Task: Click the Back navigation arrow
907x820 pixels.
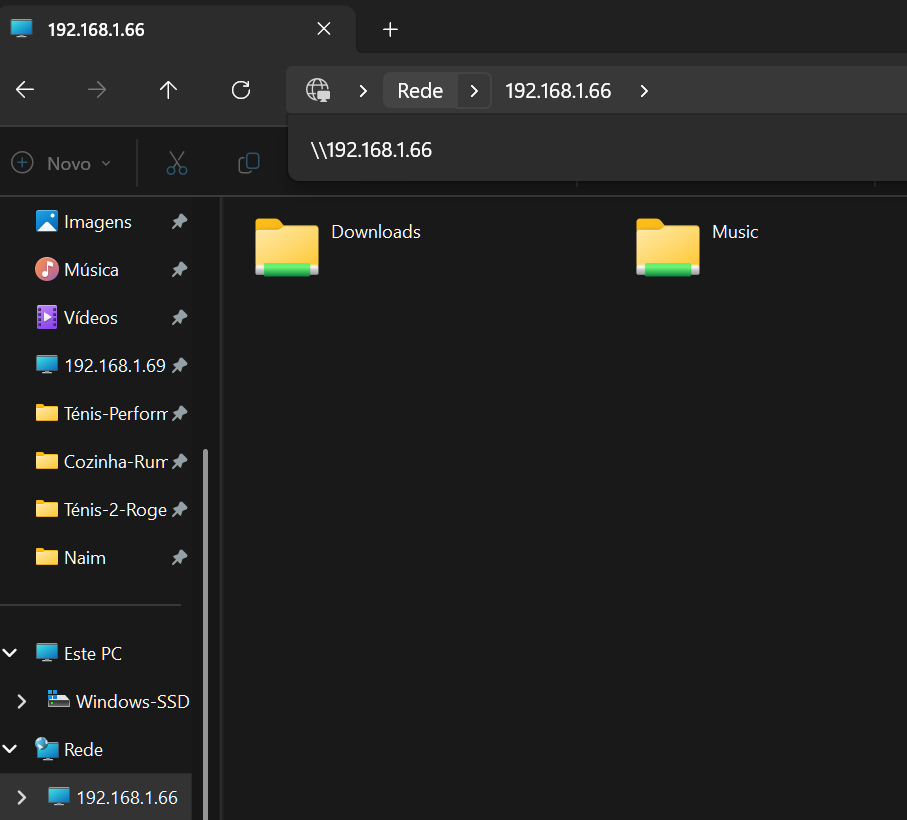Action: (x=25, y=90)
